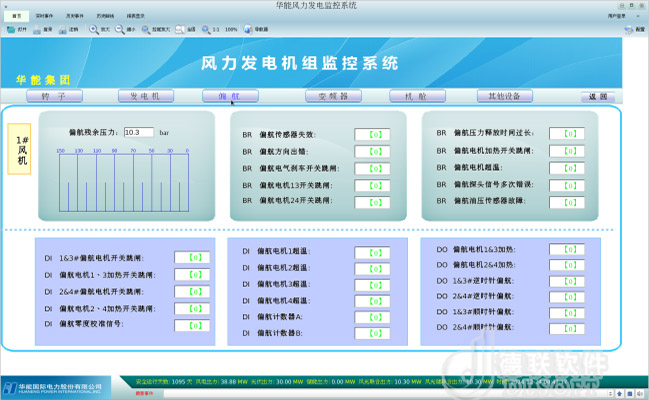Click the 偏航残余压力 value field
The height and width of the screenshot is (400, 649).
point(139,132)
